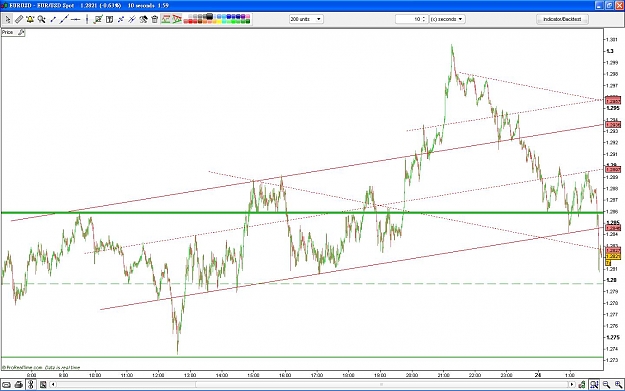Click the green icon right of the scrollbar
The image size is (625, 391).
coord(582,385)
